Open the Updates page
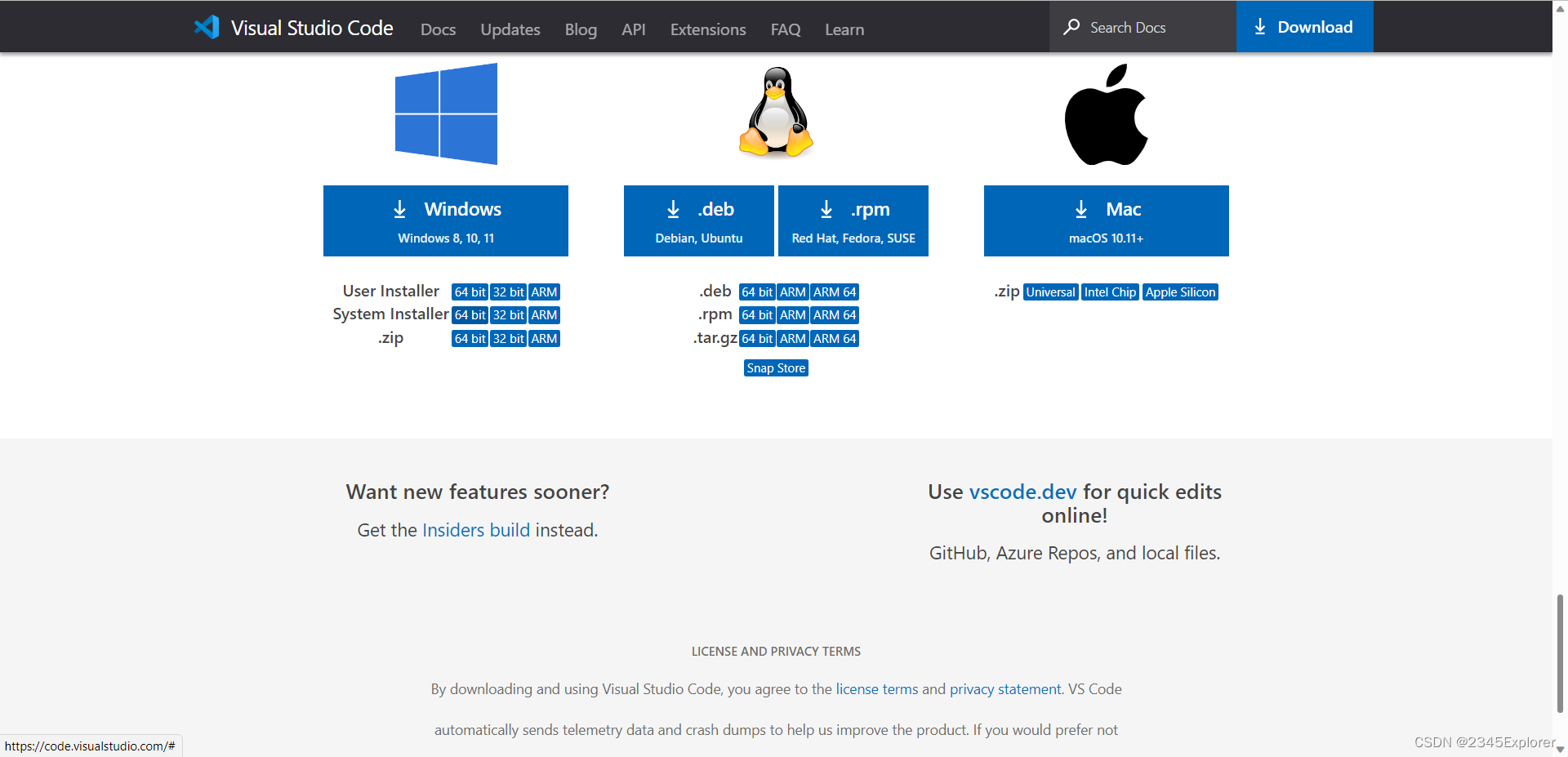 point(510,29)
